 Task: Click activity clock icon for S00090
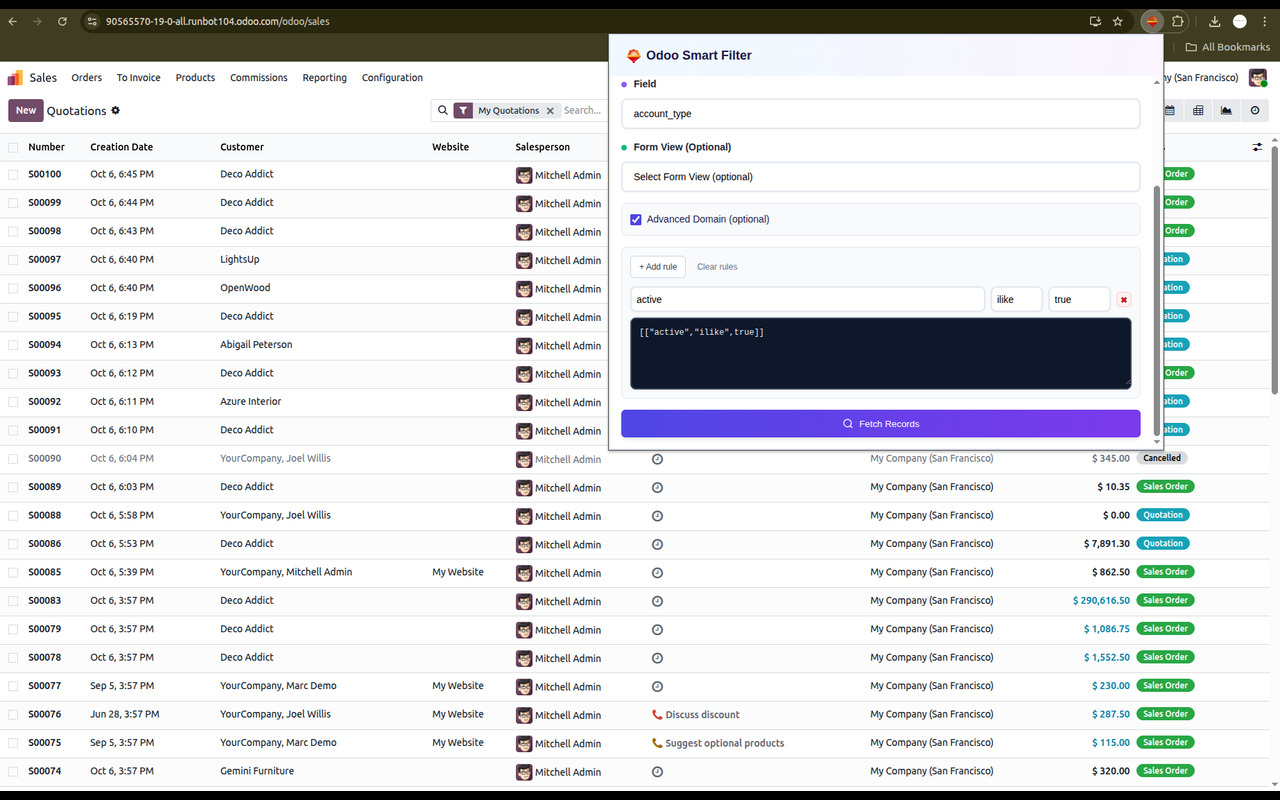pos(657,459)
